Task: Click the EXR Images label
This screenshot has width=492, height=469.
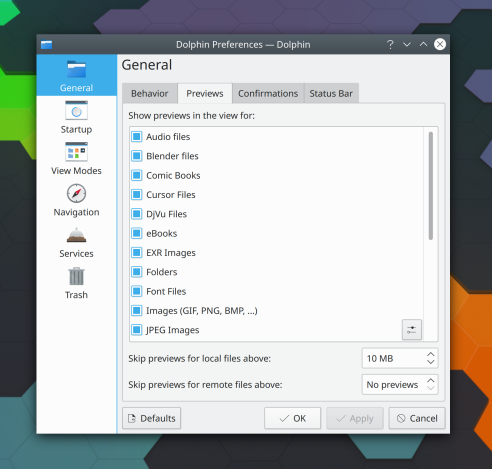Action: pyautogui.click(x=171, y=253)
